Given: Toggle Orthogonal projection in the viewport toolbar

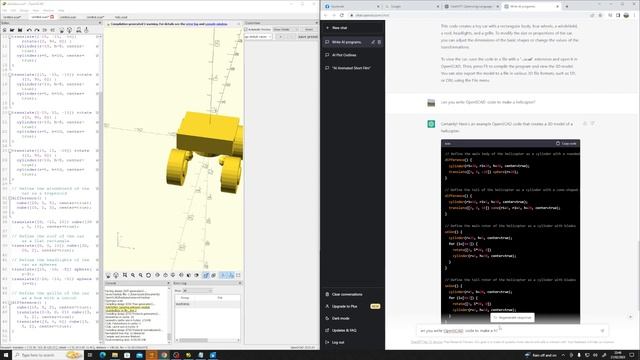Looking at the screenshot, I should (x=213, y=276).
